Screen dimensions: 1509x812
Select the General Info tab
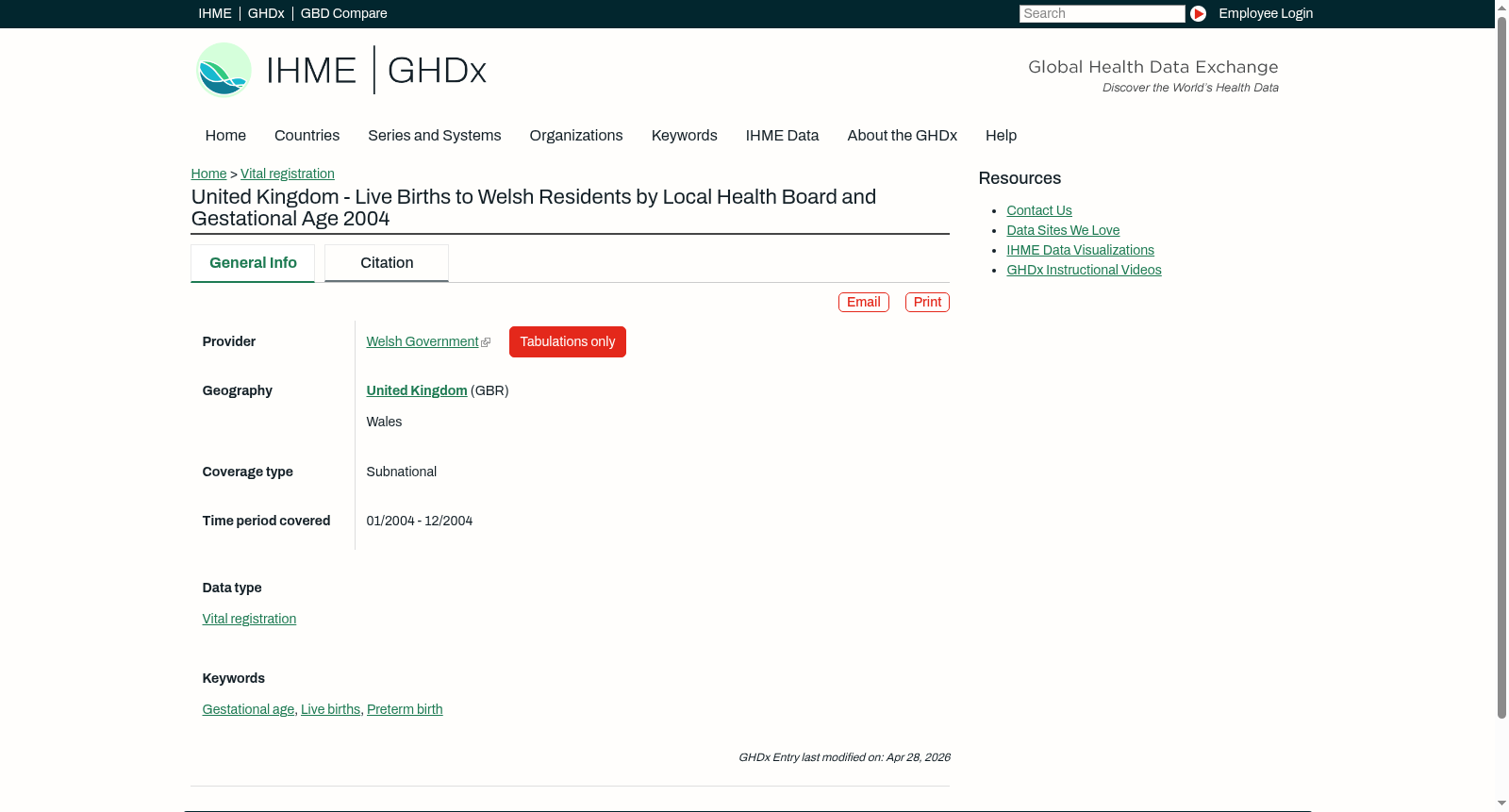point(253,263)
